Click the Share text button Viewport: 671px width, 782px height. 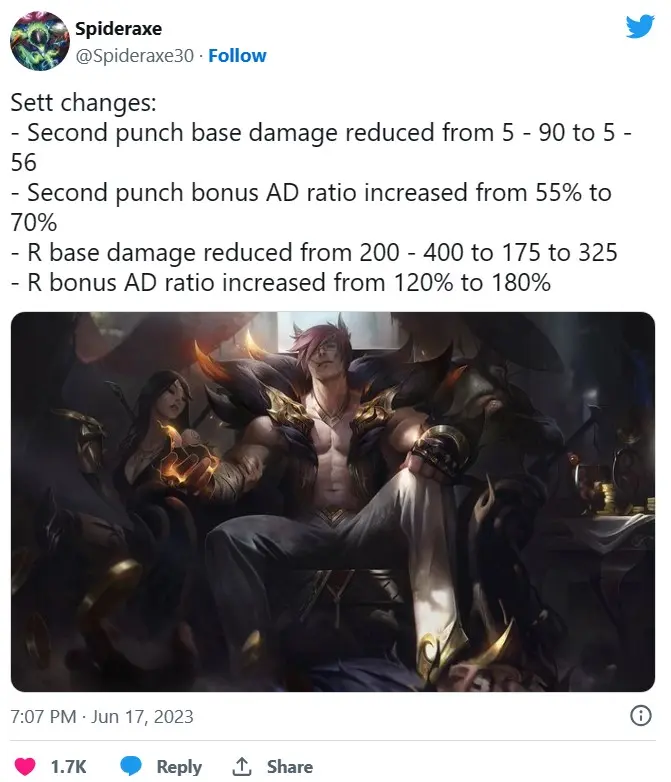coord(290,766)
